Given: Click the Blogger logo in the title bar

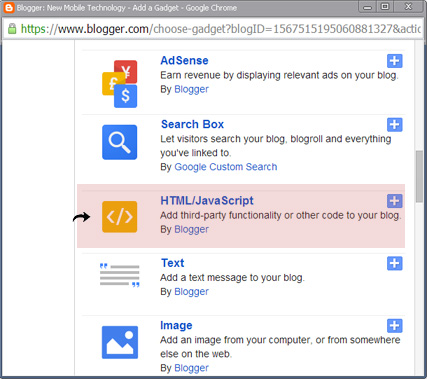Looking at the screenshot, I should pos(8,8).
